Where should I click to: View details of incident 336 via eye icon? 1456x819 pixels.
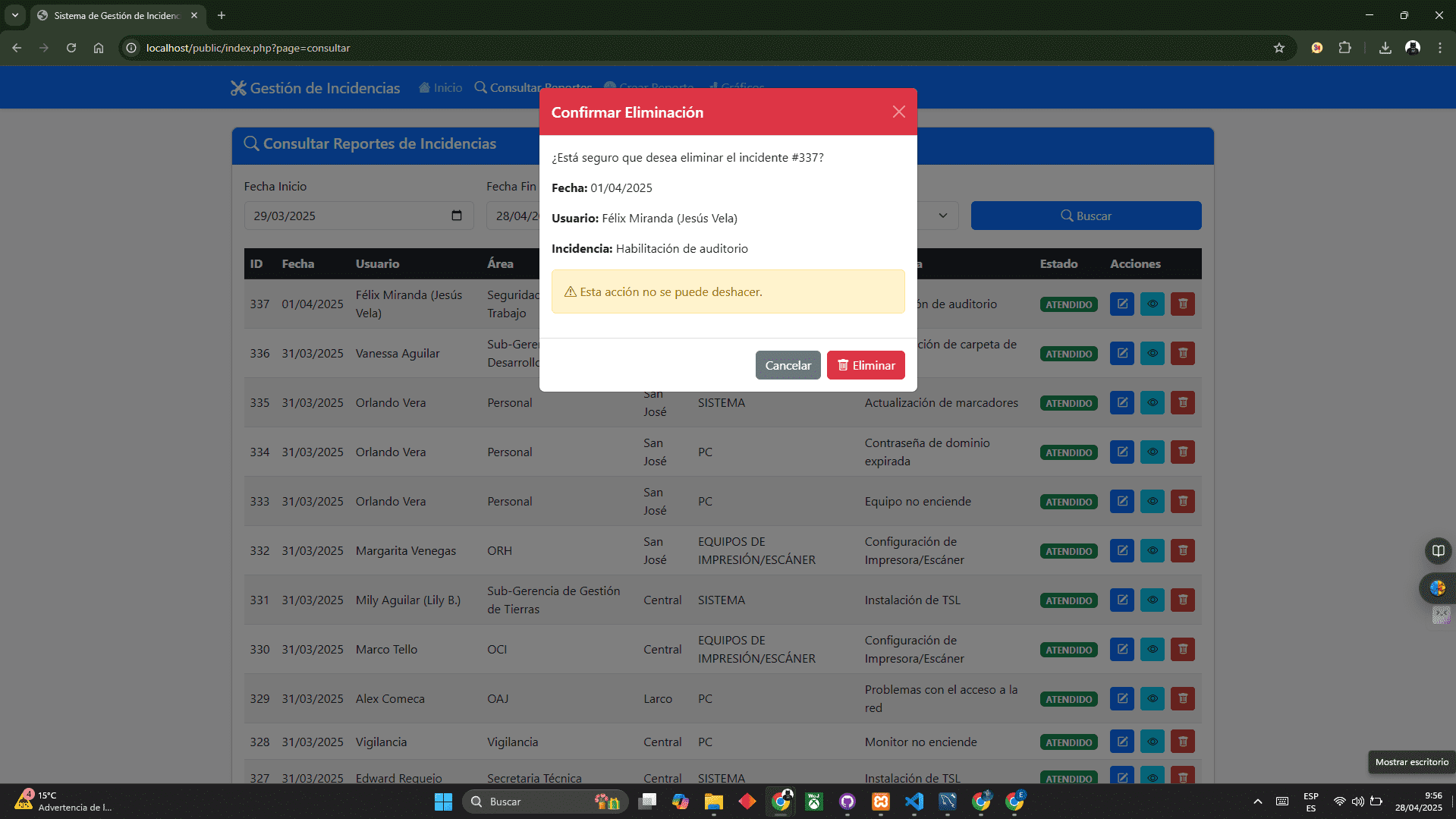pos(1152,353)
